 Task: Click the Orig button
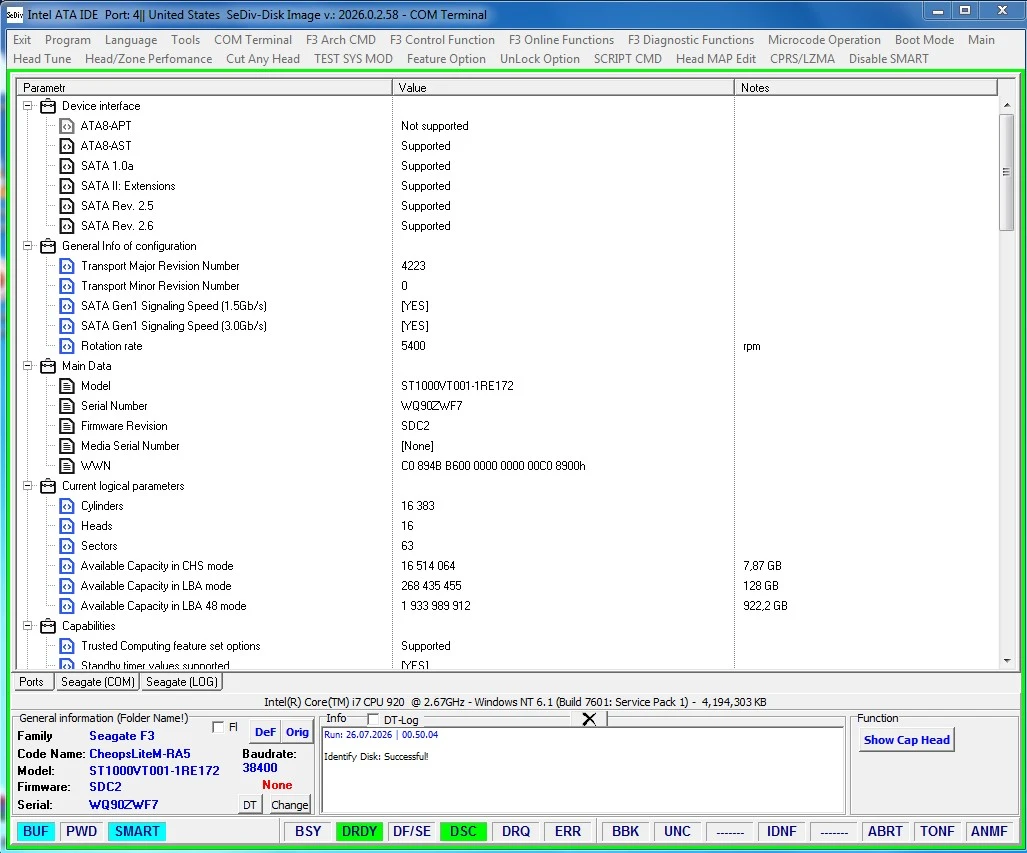(x=297, y=732)
